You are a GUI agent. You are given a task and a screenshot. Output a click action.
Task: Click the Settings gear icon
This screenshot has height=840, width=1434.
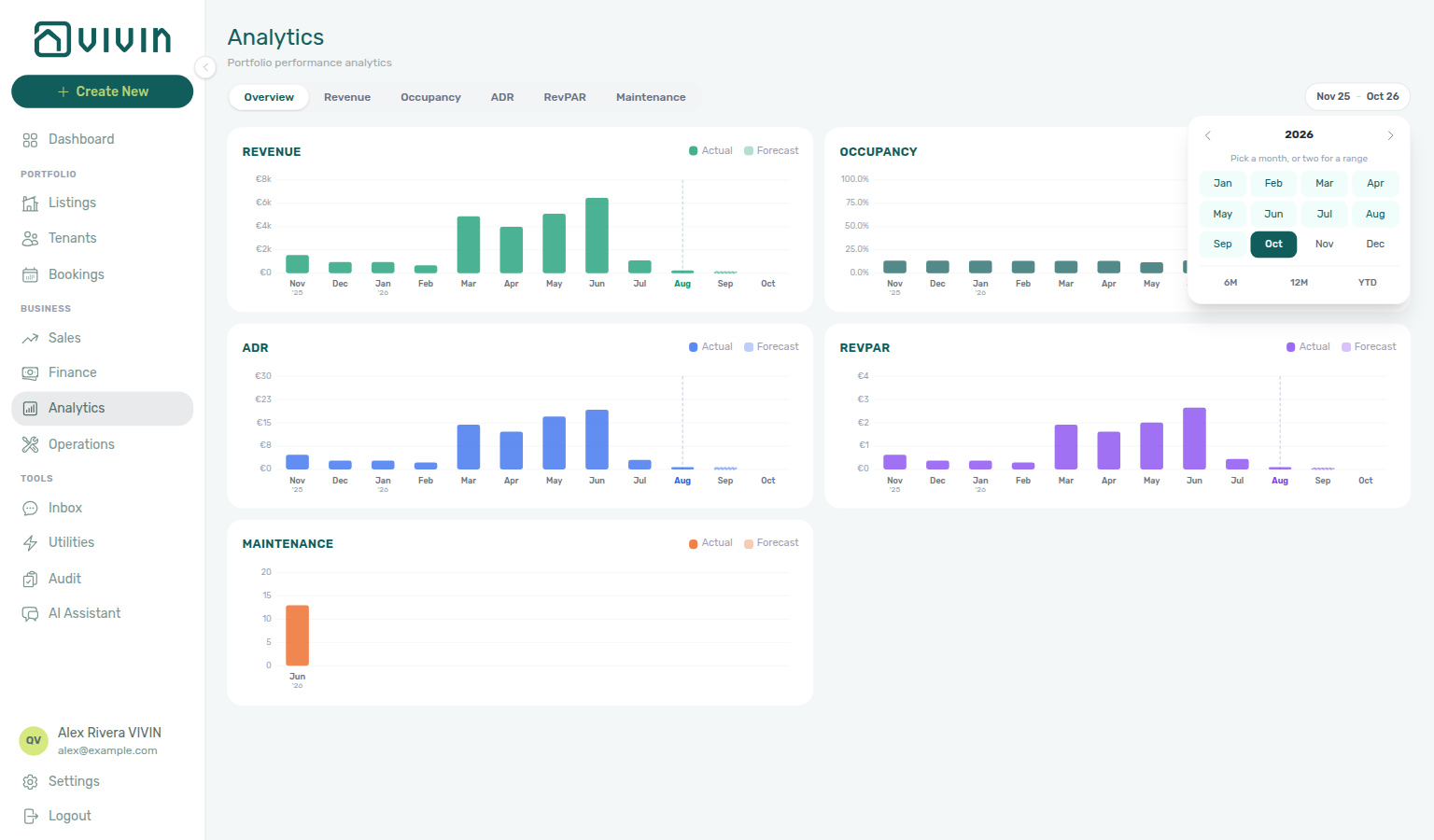30,782
